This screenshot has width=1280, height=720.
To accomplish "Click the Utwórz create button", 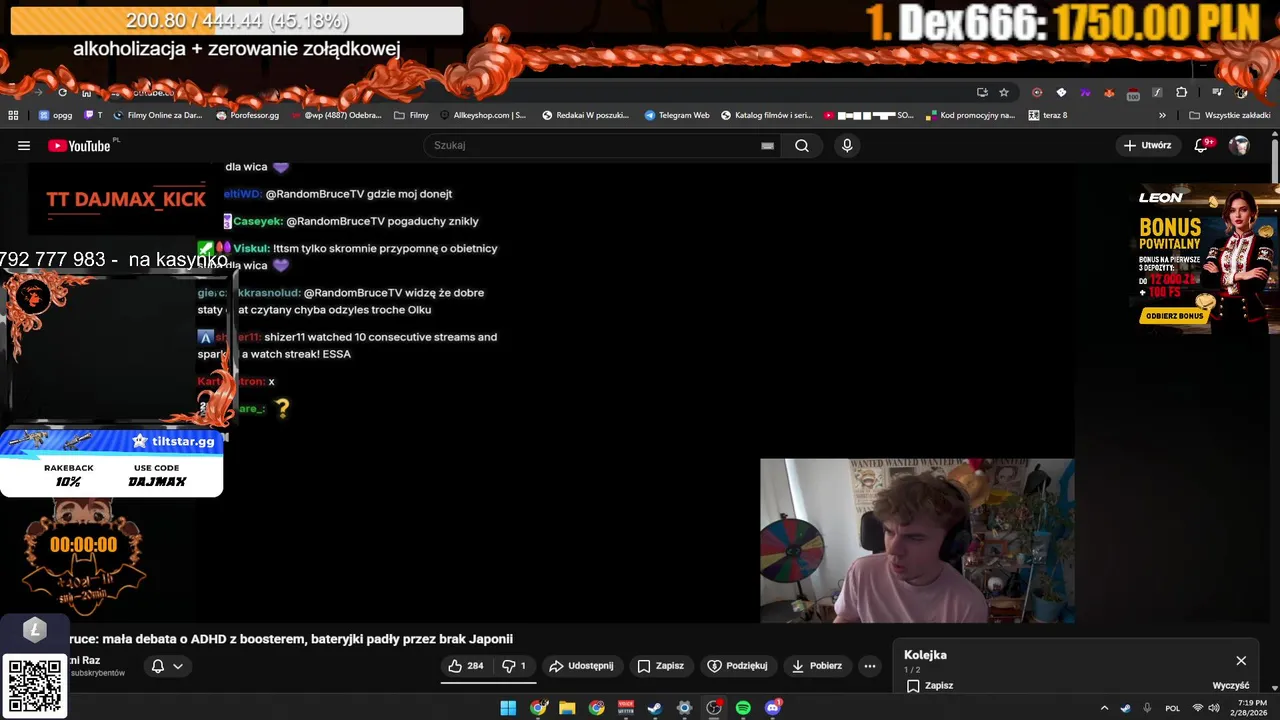I will tap(1147, 146).
